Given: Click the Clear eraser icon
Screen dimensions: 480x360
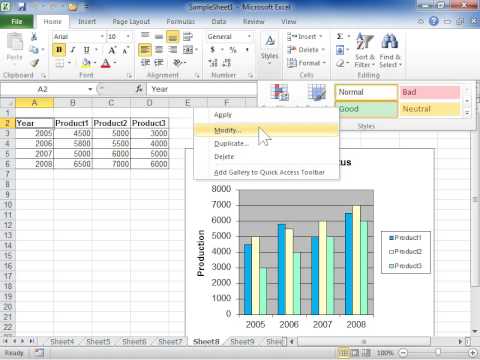Looking at the screenshot, I should (340, 63).
